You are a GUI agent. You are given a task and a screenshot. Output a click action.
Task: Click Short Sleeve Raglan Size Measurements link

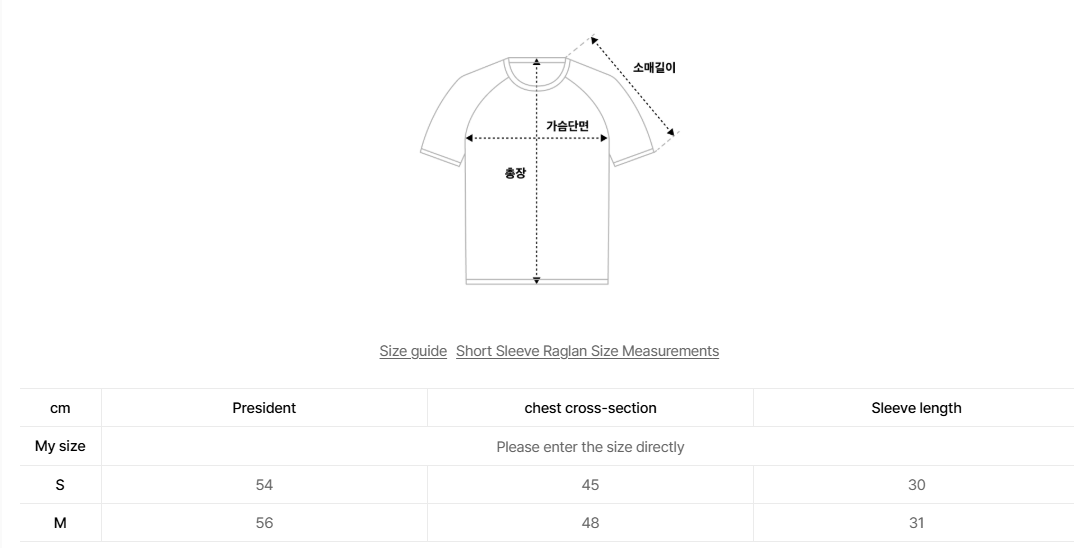[587, 351]
